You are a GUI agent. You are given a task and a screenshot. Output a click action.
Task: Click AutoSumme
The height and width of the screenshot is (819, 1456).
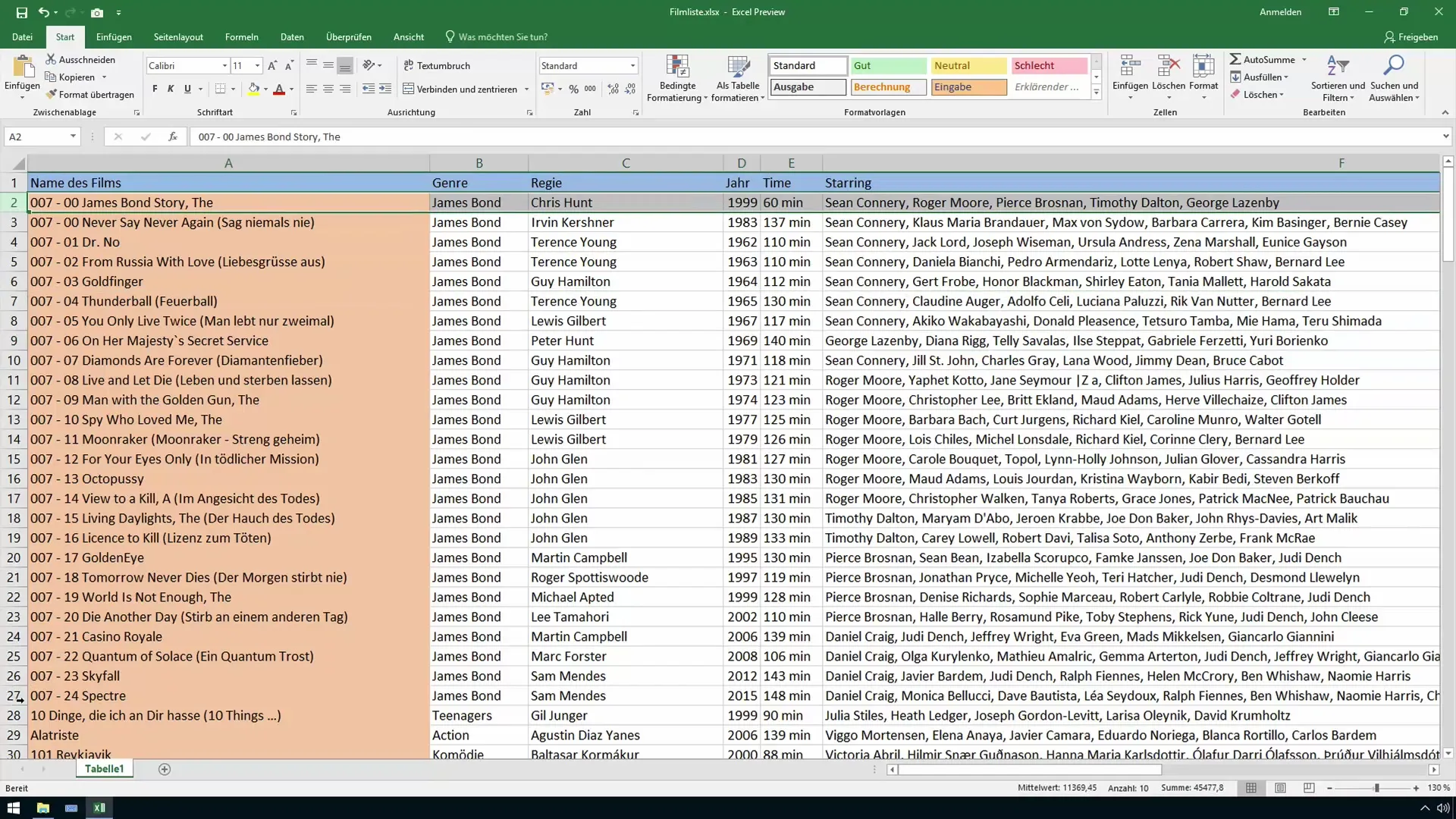click(1263, 59)
